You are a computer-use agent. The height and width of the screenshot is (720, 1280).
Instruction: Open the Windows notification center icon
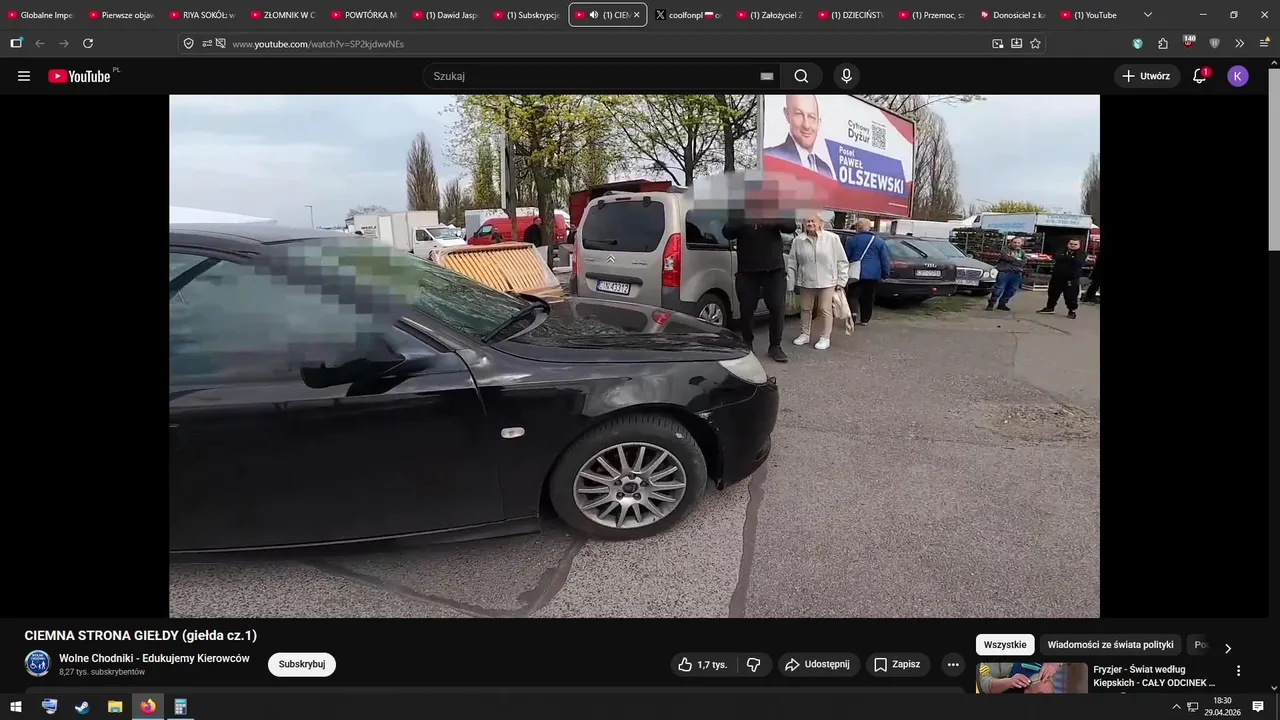pos(1258,707)
